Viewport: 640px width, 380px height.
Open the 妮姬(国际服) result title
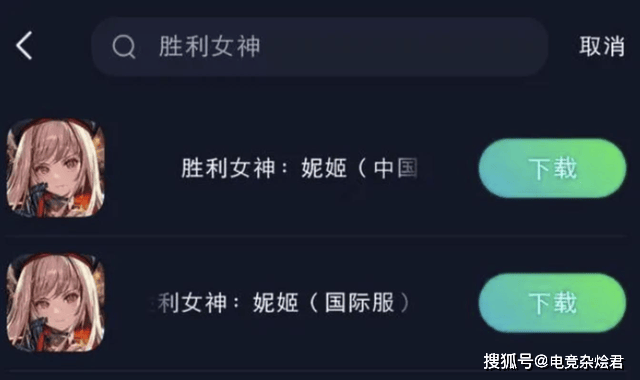tap(280, 303)
